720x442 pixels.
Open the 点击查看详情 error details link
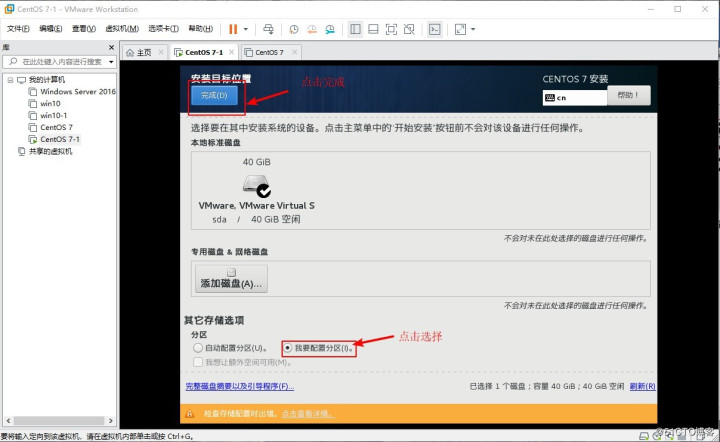click(x=308, y=414)
